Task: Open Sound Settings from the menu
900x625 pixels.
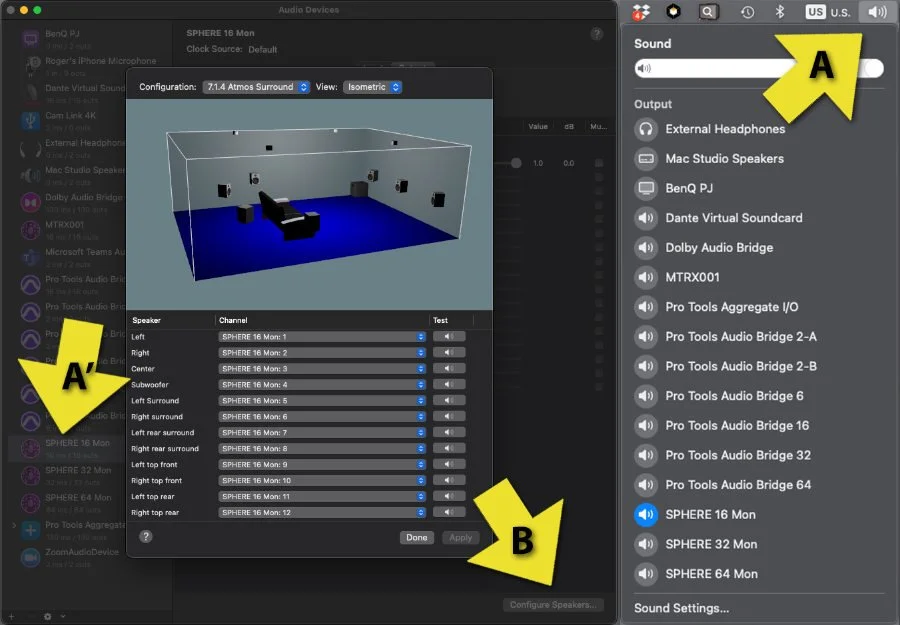Action: pyautogui.click(x=681, y=608)
